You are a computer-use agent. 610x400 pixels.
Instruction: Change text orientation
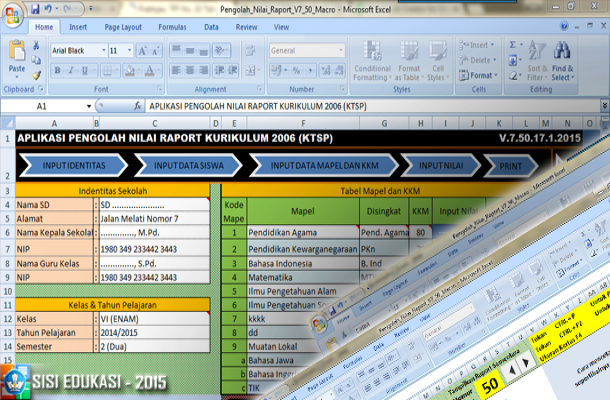click(x=221, y=50)
